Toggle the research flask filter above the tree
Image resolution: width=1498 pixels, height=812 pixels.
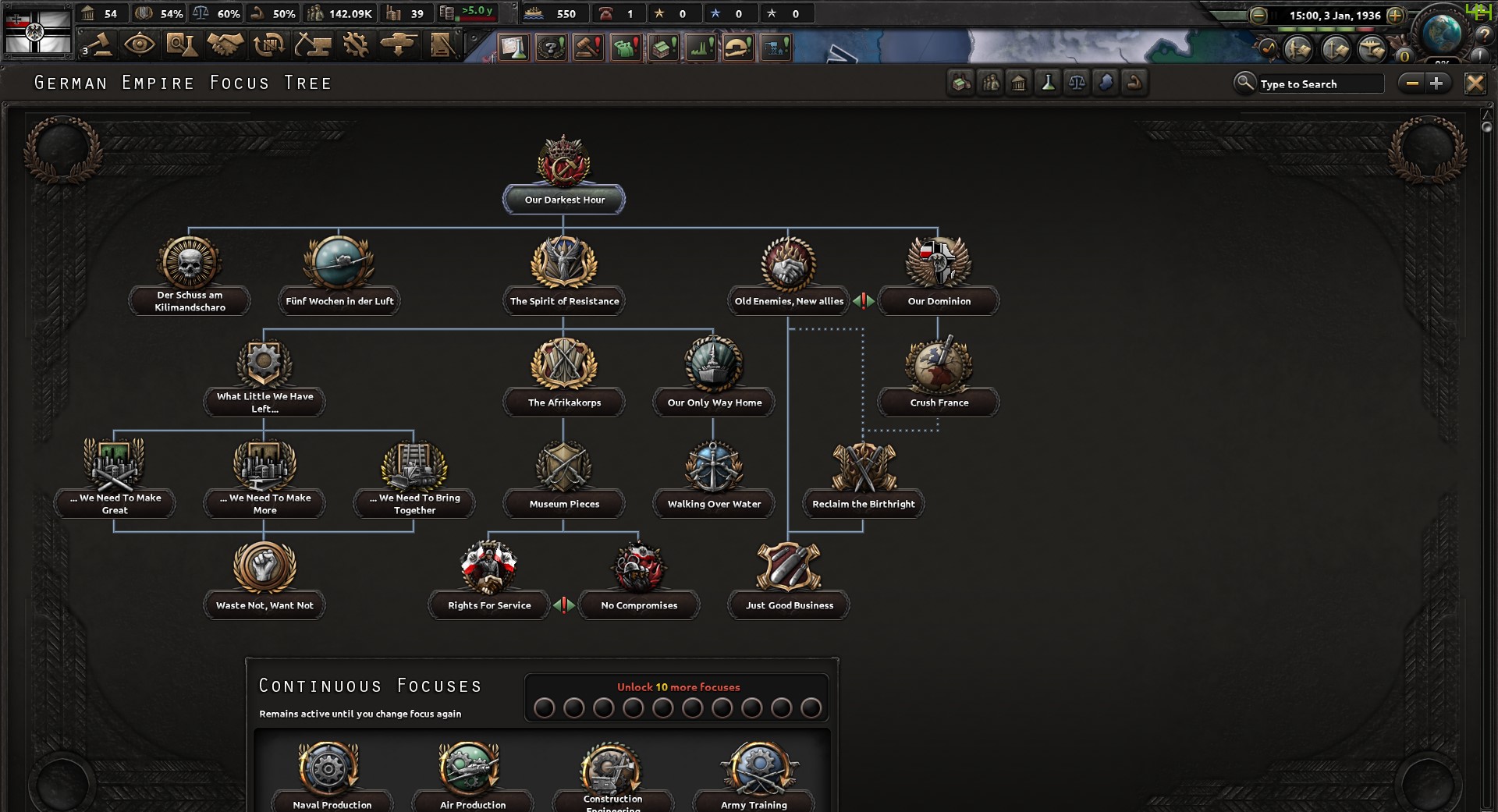point(1049,83)
